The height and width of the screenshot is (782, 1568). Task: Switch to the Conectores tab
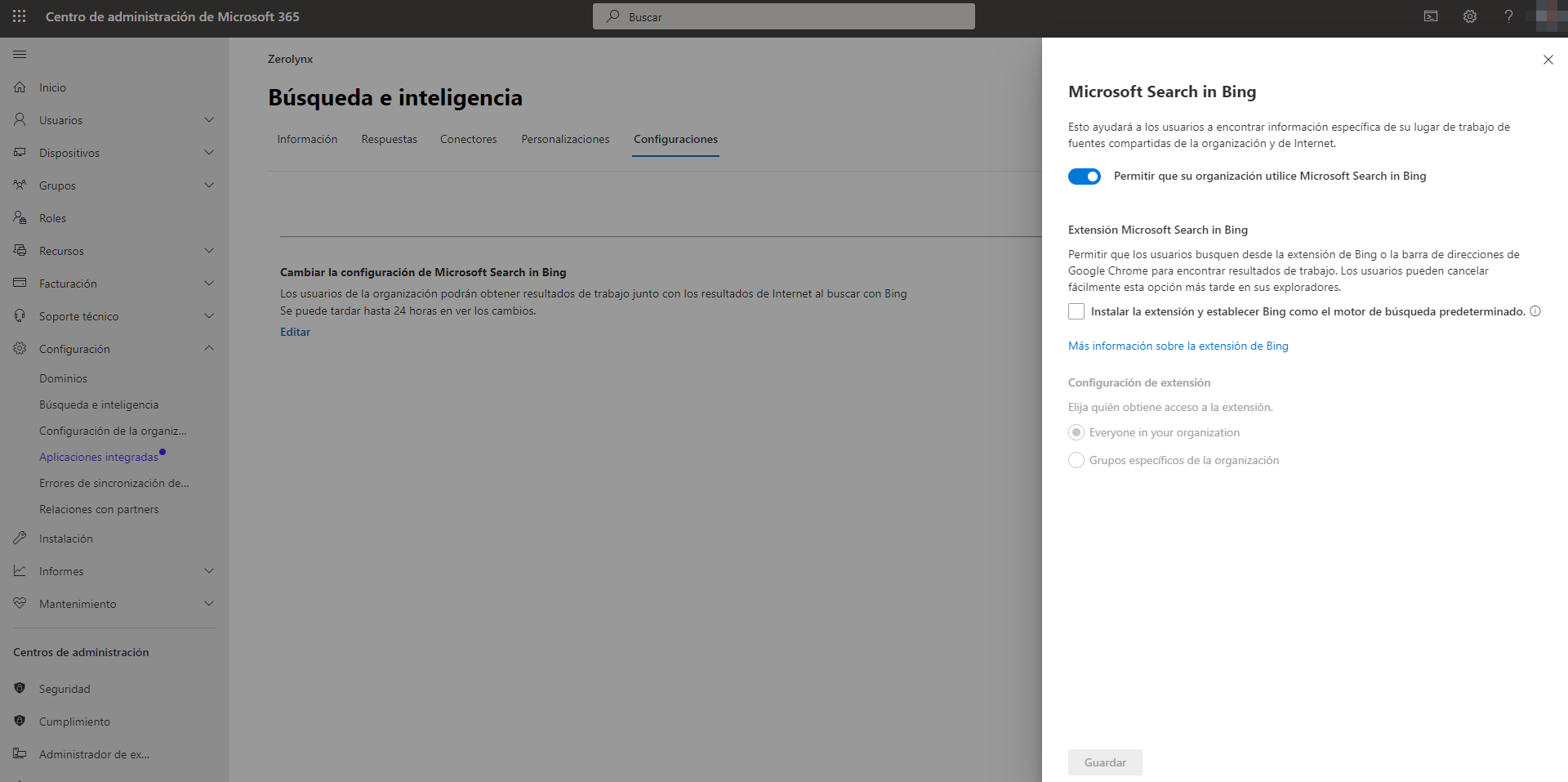pos(468,139)
